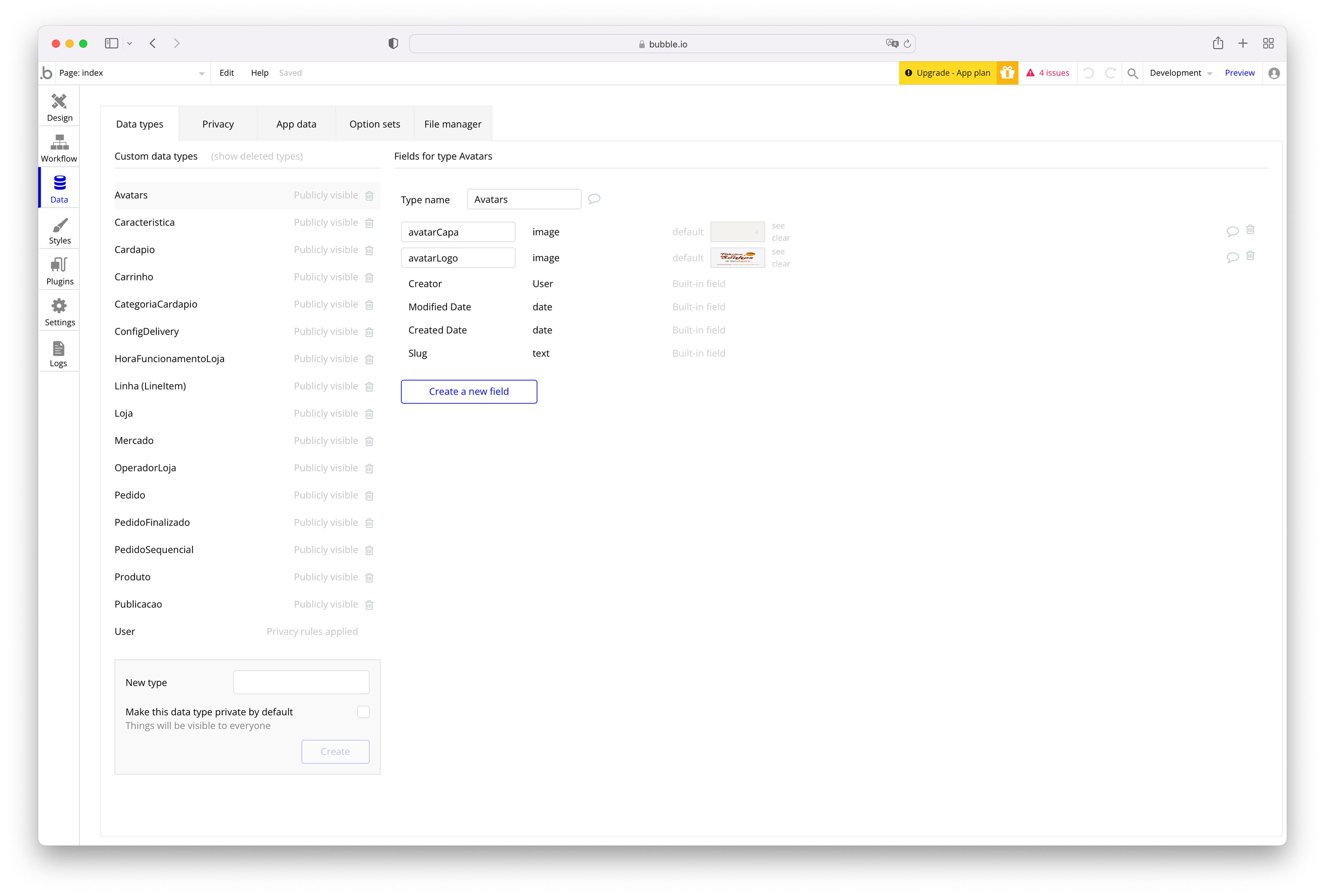Image resolution: width=1325 pixels, height=896 pixels.
Task: Click the Create button for new type
Action: click(x=335, y=752)
